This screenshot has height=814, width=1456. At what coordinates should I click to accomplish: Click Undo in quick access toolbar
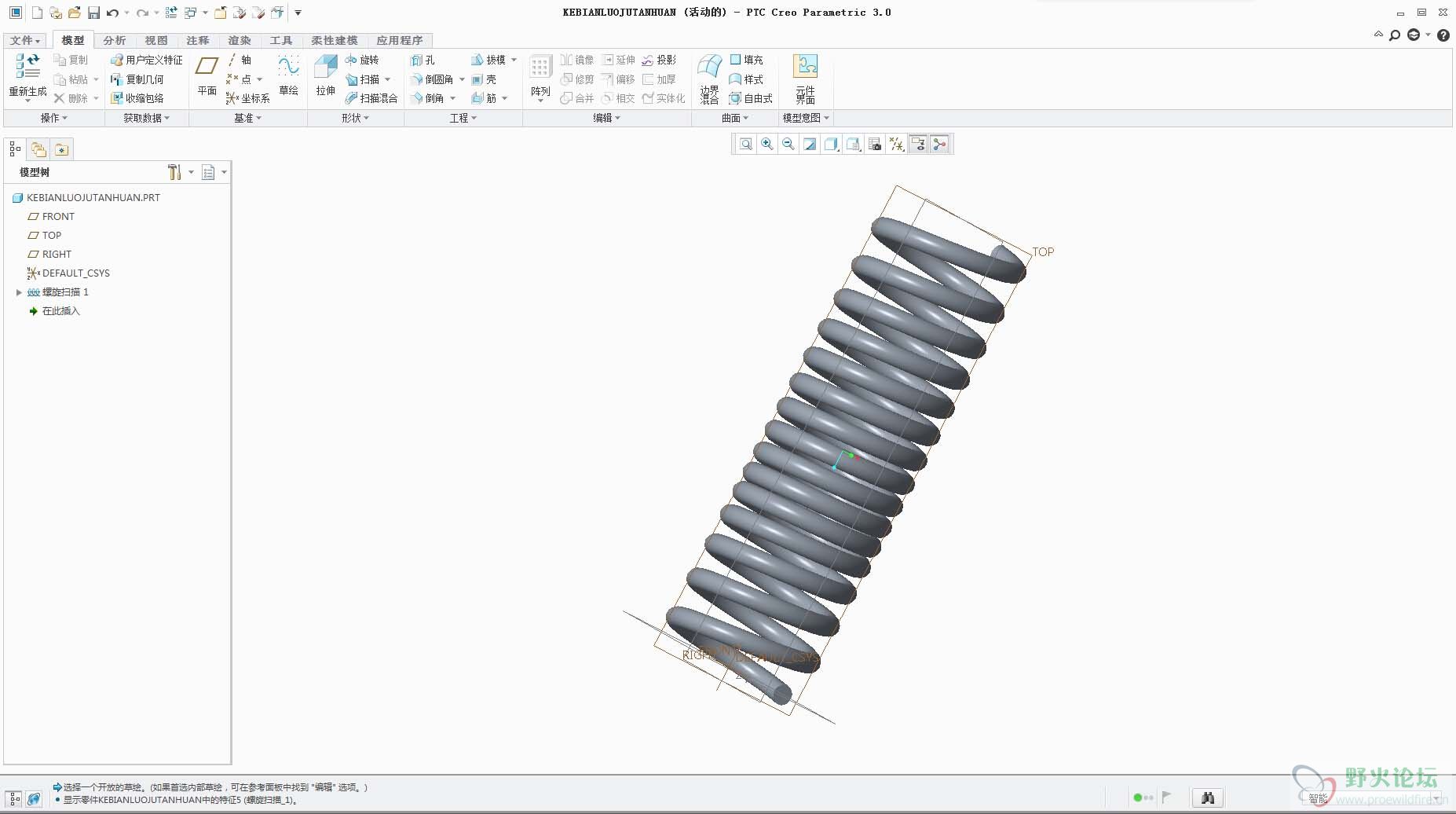(x=112, y=13)
